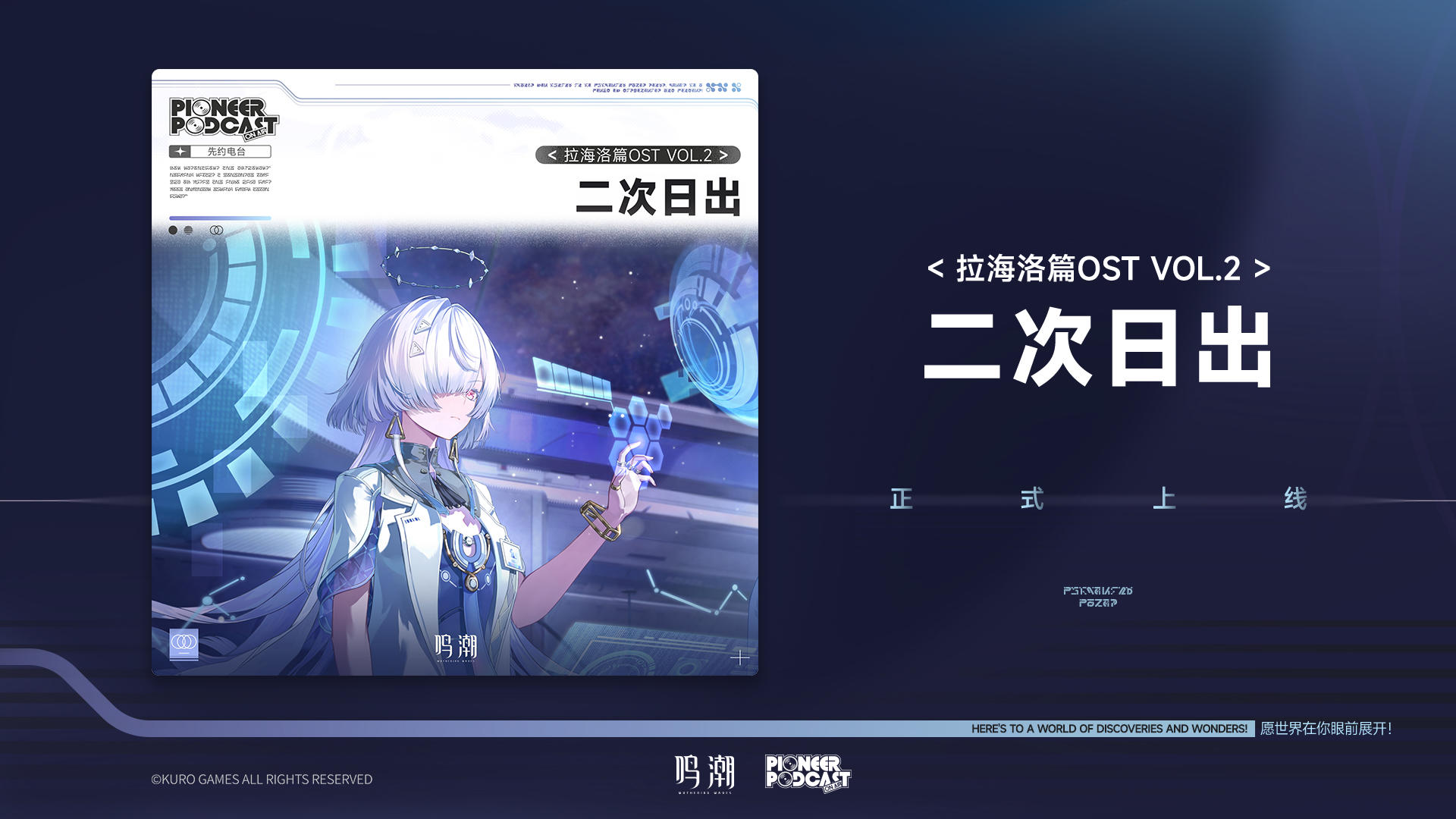Click the horizontal progress bar under the description text
Image resolution: width=1456 pixels, height=819 pixels.
coord(220,218)
